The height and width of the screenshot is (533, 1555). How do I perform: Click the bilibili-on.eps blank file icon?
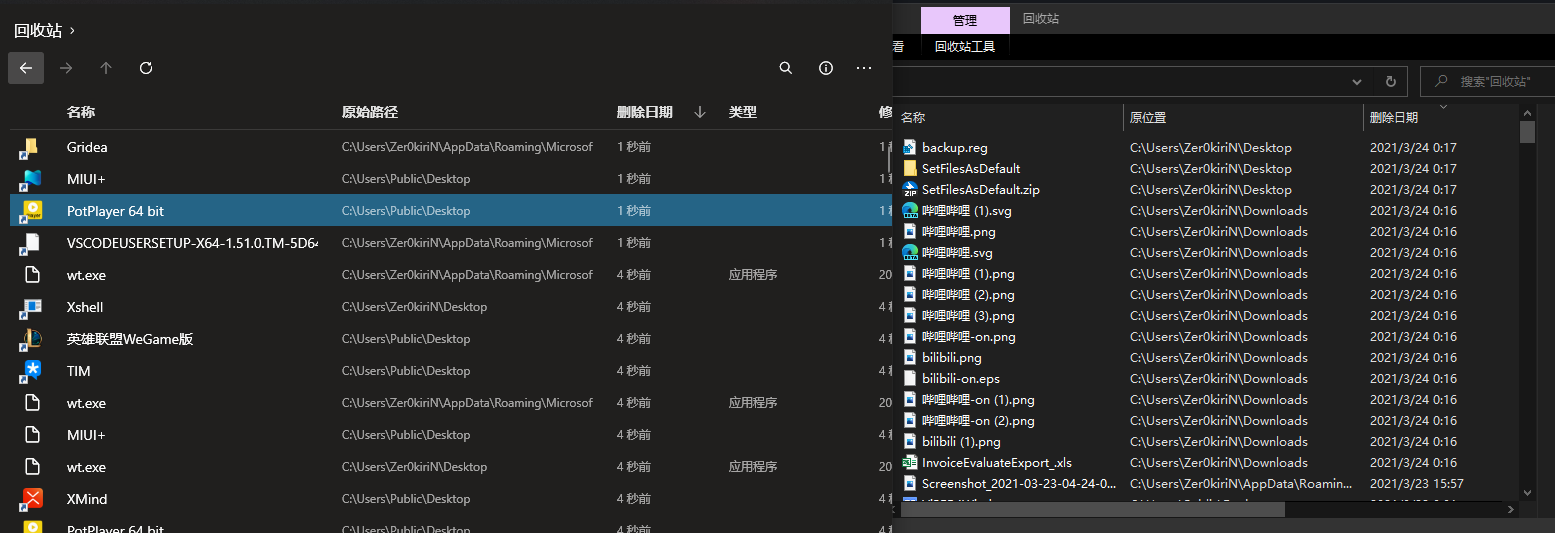[910, 379]
